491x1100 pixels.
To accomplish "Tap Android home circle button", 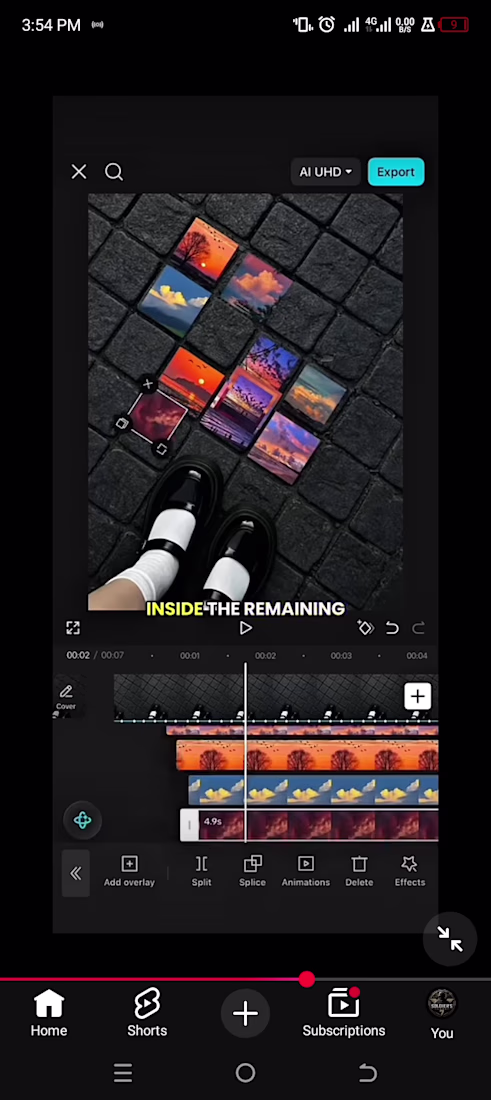I will pyautogui.click(x=246, y=1073).
